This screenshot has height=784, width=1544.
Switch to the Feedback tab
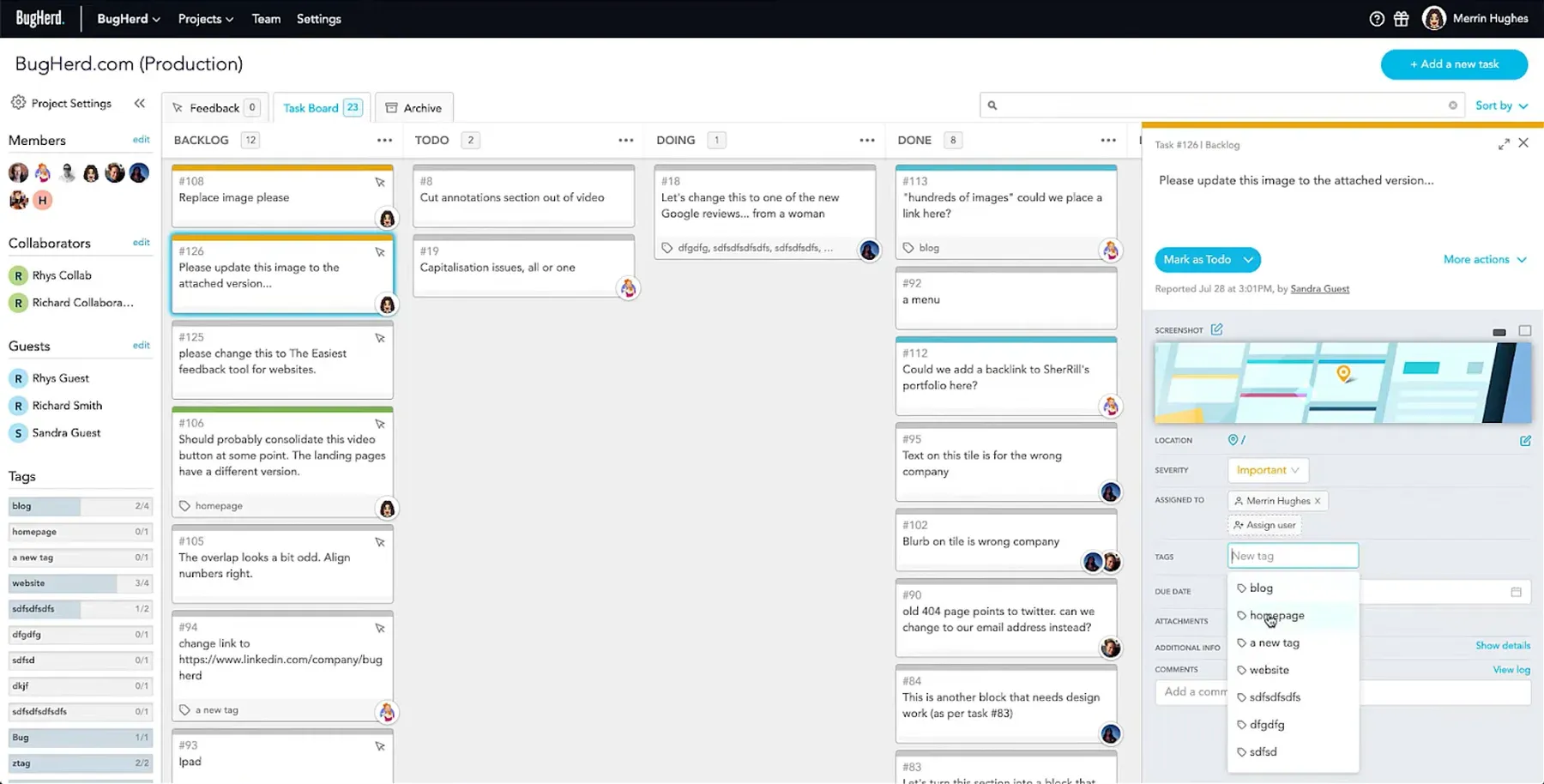[x=214, y=107]
